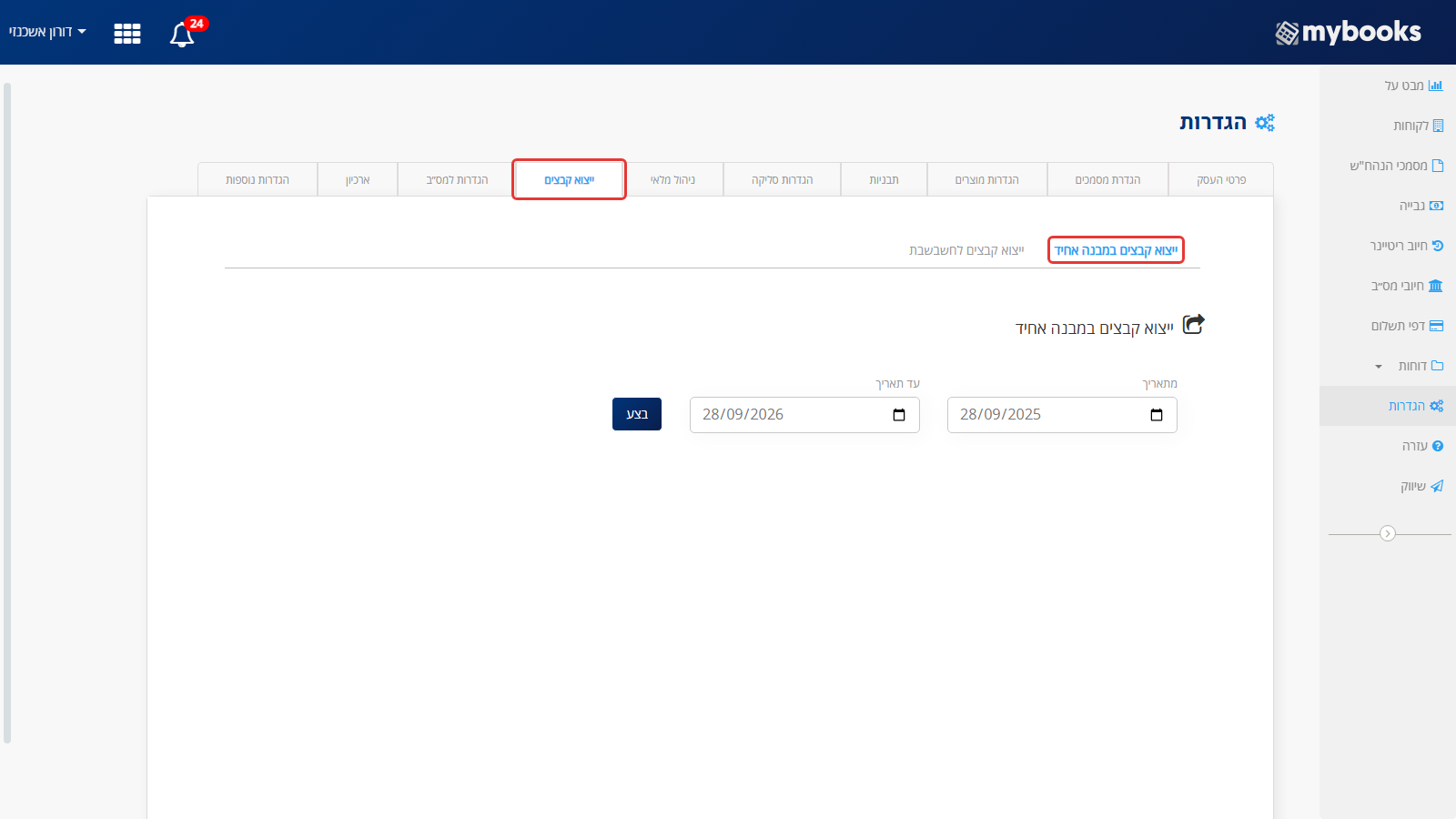Screen dimensions: 1456x819
Task: Go to לקוחות in the sidebar
Action: click(1388, 126)
